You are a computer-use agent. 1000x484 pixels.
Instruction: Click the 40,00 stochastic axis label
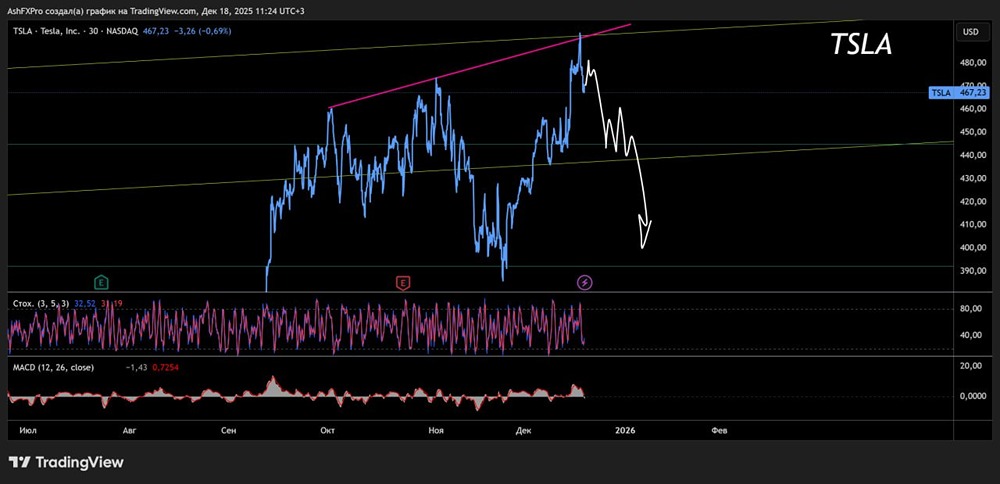(973, 335)
